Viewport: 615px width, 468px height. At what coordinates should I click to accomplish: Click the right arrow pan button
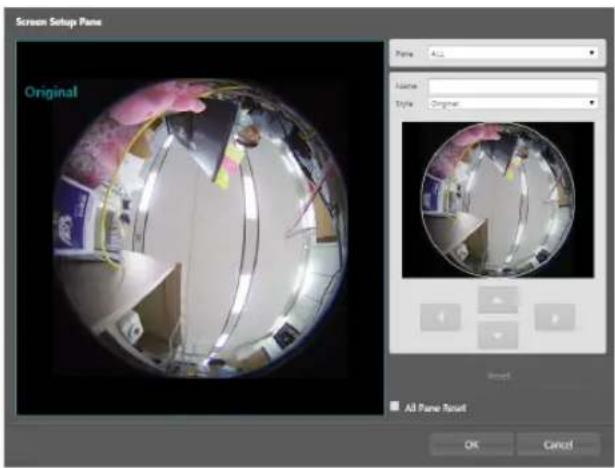(x=555, y=317)
